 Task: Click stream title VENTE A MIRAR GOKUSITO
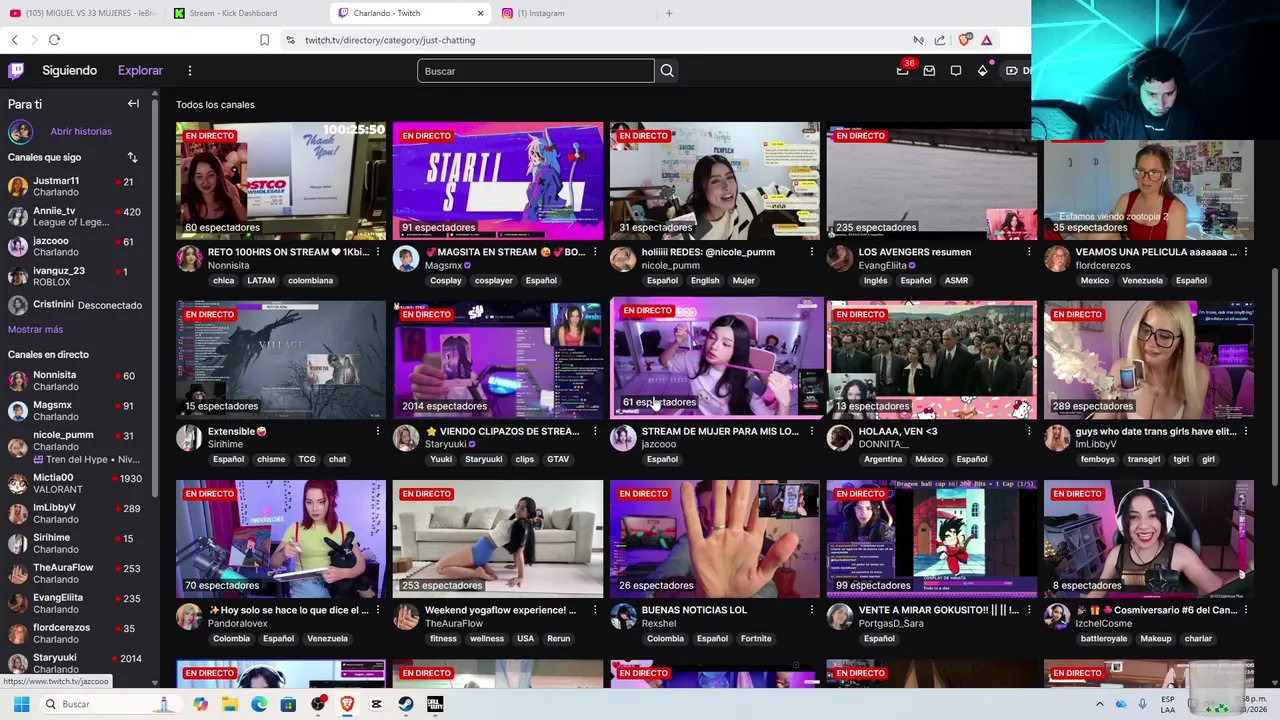click(938, 610)
